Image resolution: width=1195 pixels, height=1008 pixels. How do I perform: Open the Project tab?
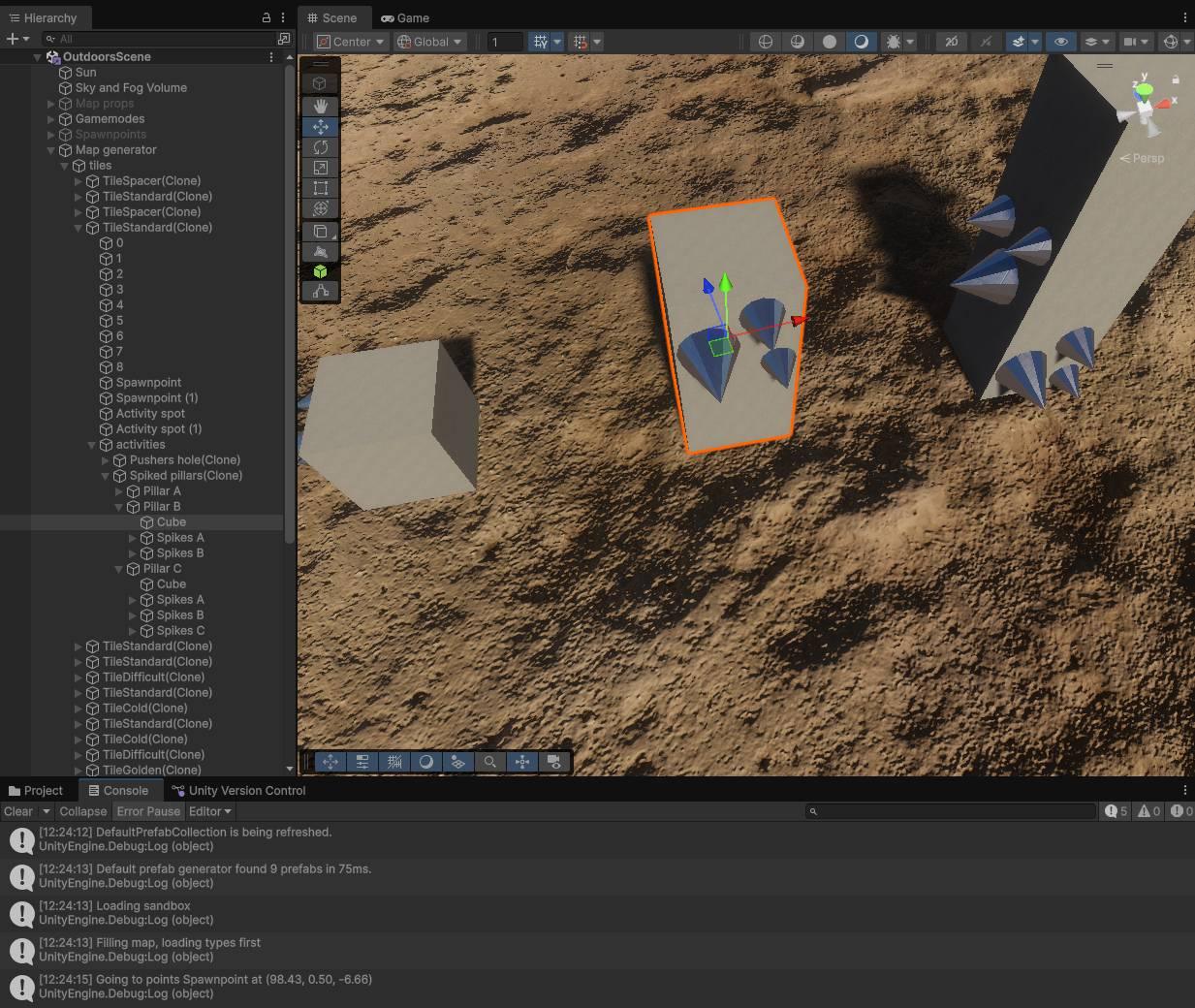pos(36,791)
